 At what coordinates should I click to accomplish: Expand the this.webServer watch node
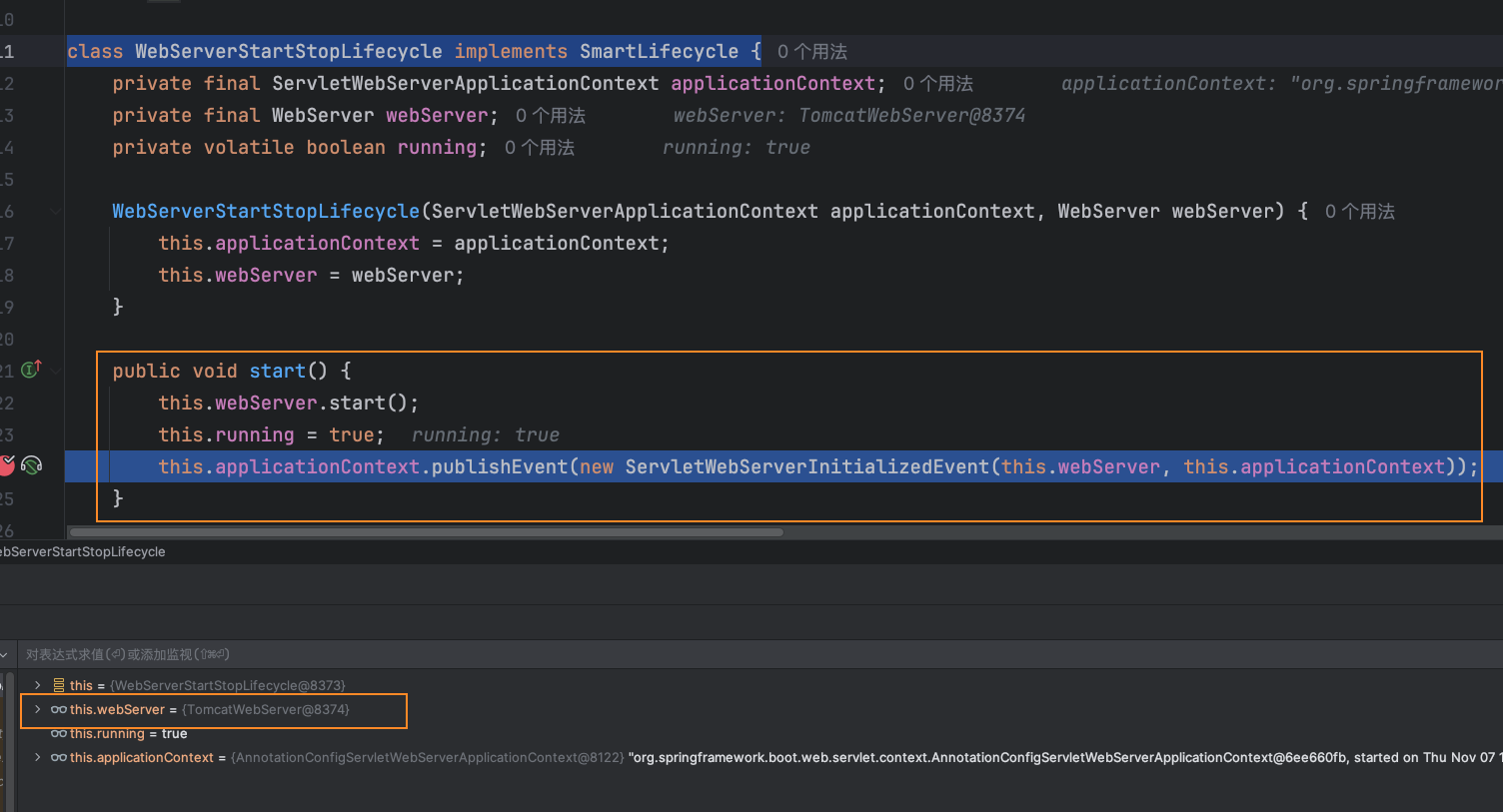point(38,709)
